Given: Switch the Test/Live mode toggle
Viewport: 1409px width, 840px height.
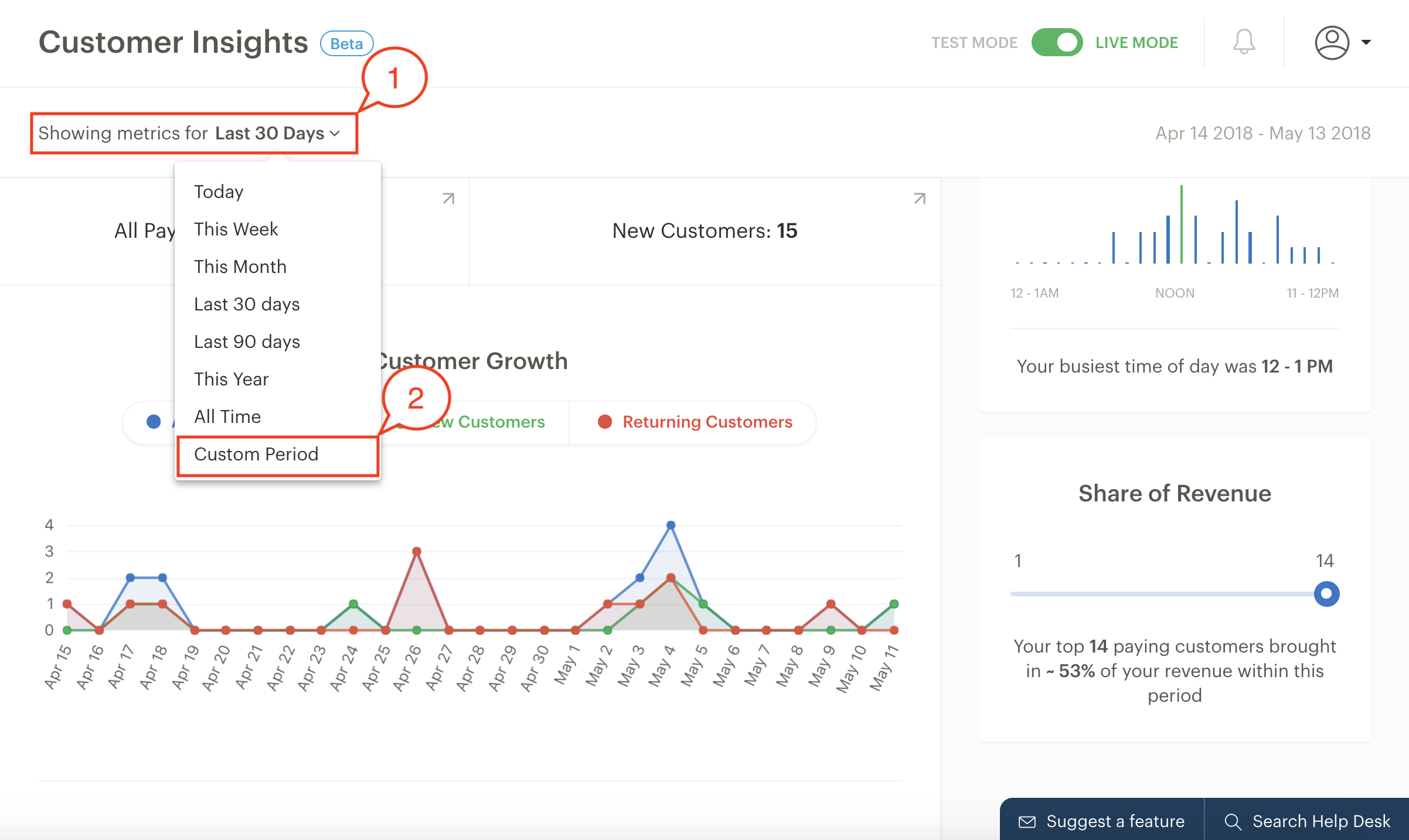Looking at the screenshot, I should tap(1057, 42).
